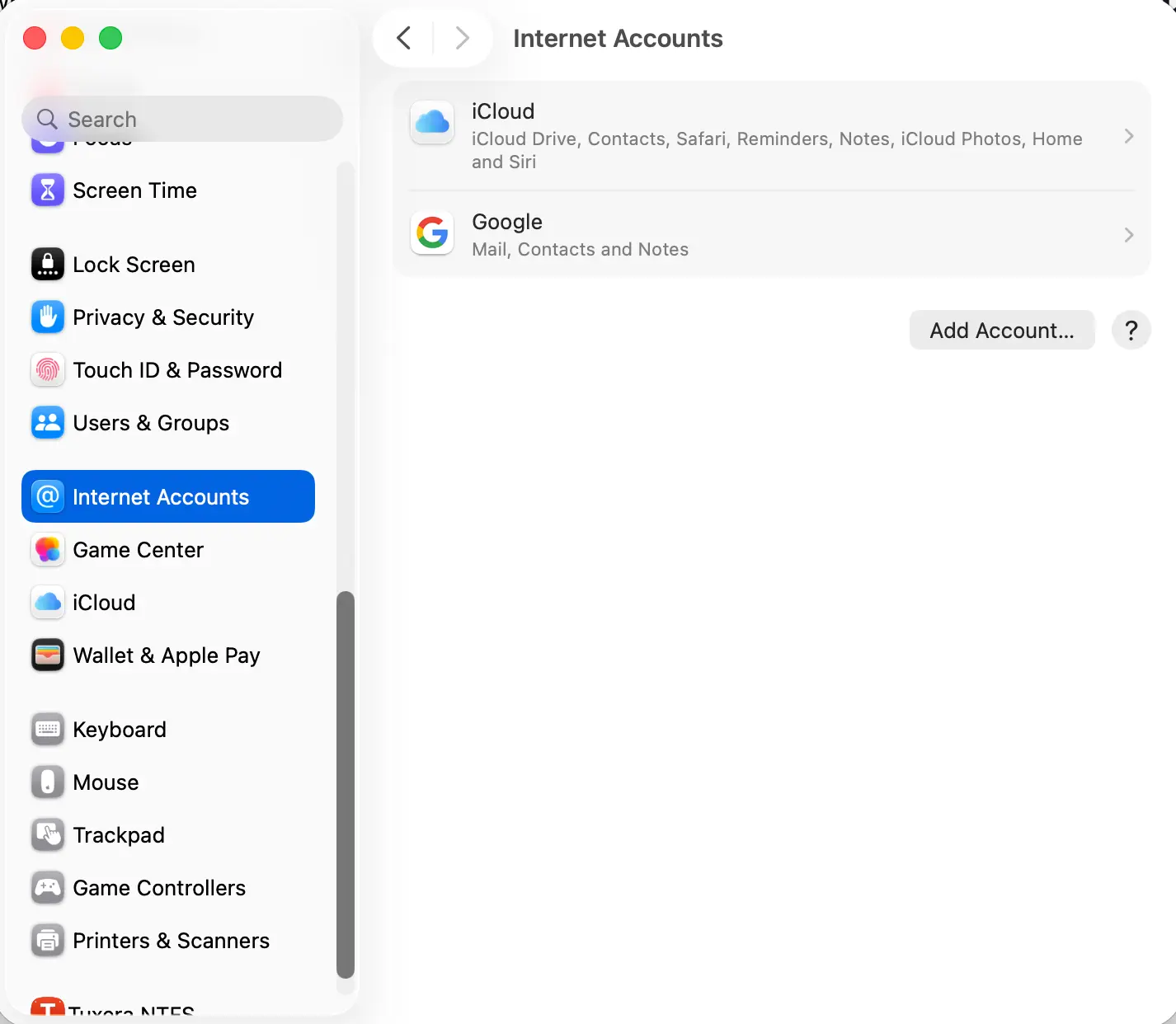Click in the Search field

coord(182,120)
